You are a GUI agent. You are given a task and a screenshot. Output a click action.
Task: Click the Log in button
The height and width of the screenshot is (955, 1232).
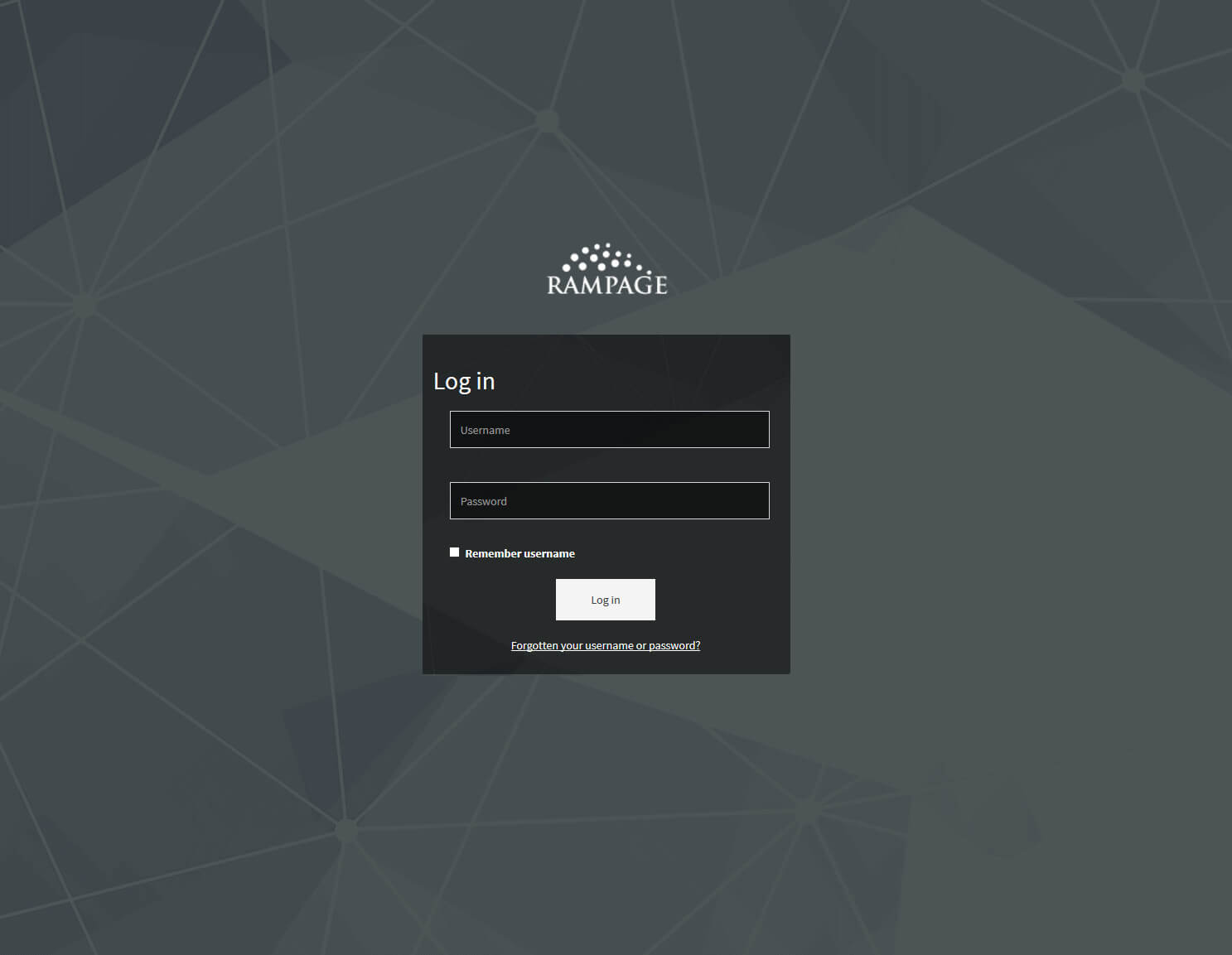coord(605,600)
